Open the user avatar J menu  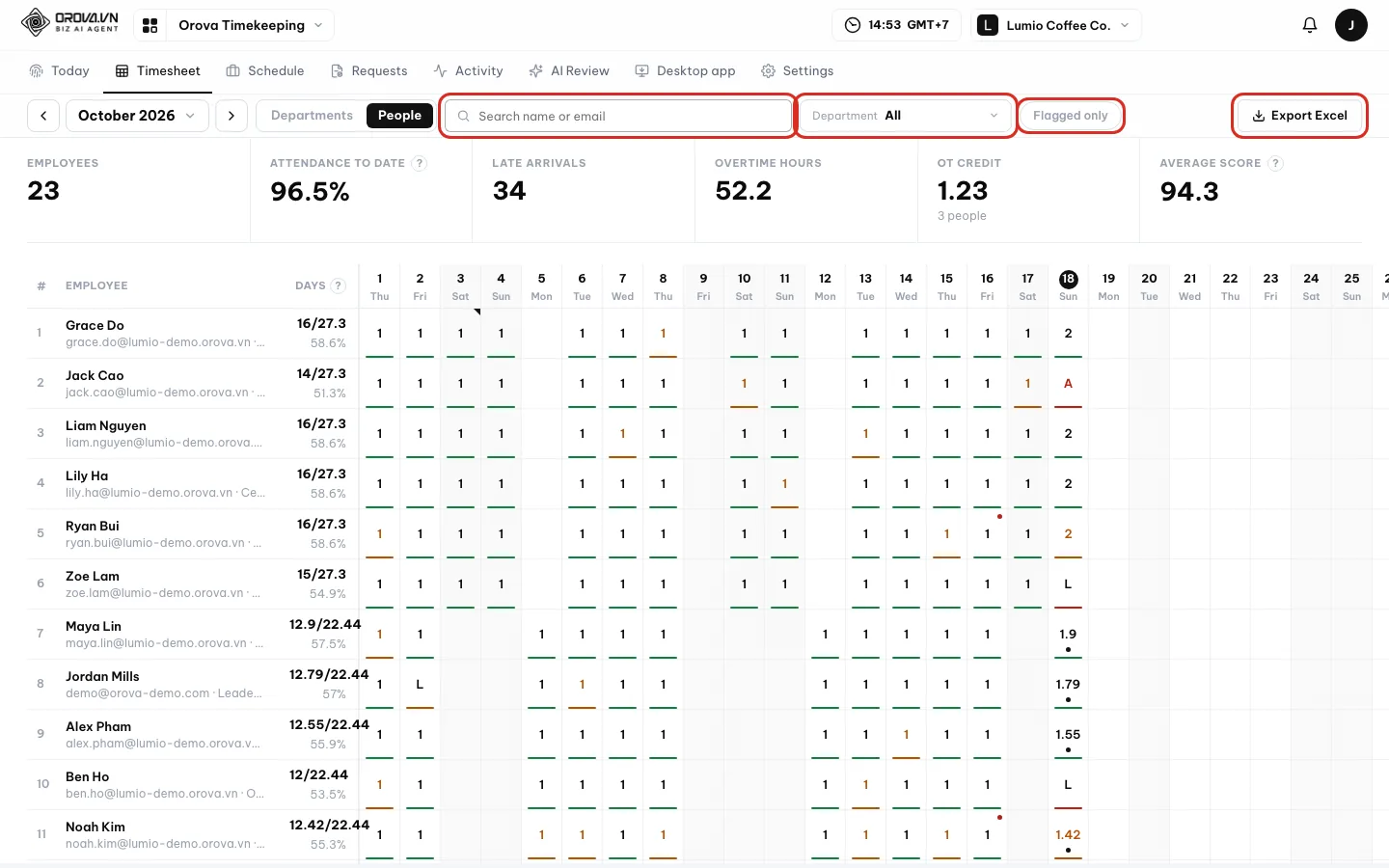click(1350, 25)
